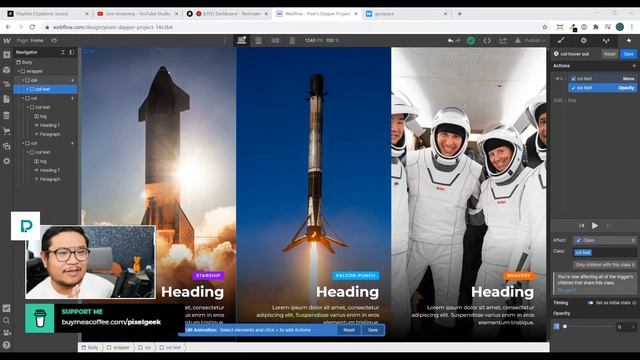The image size is (640, 360).
Task: Go back from col hover out animation
Action: tap(556, 54)
